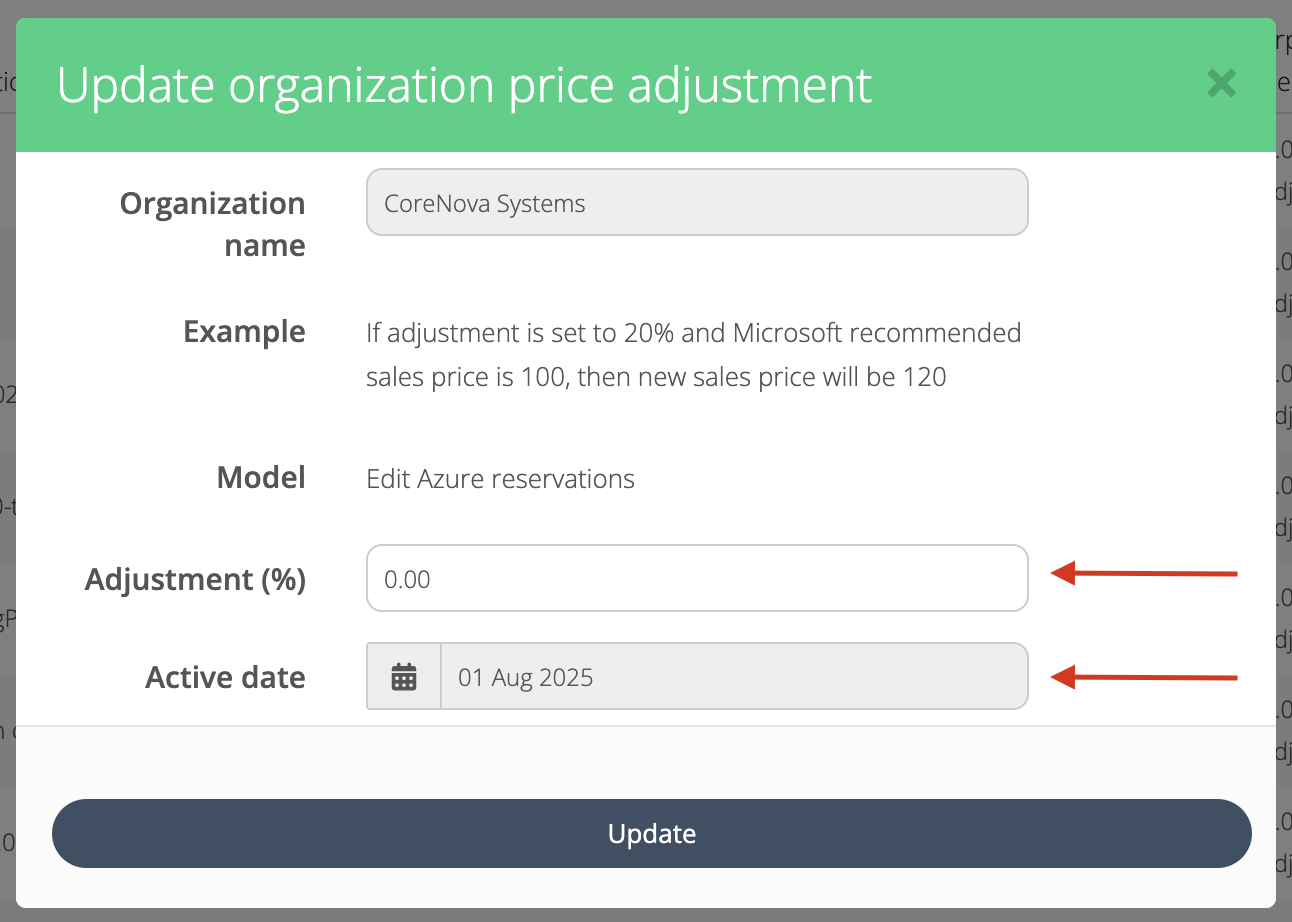Click the 'Example' label
Screen dimensions: 1292x922
point(244,331)
